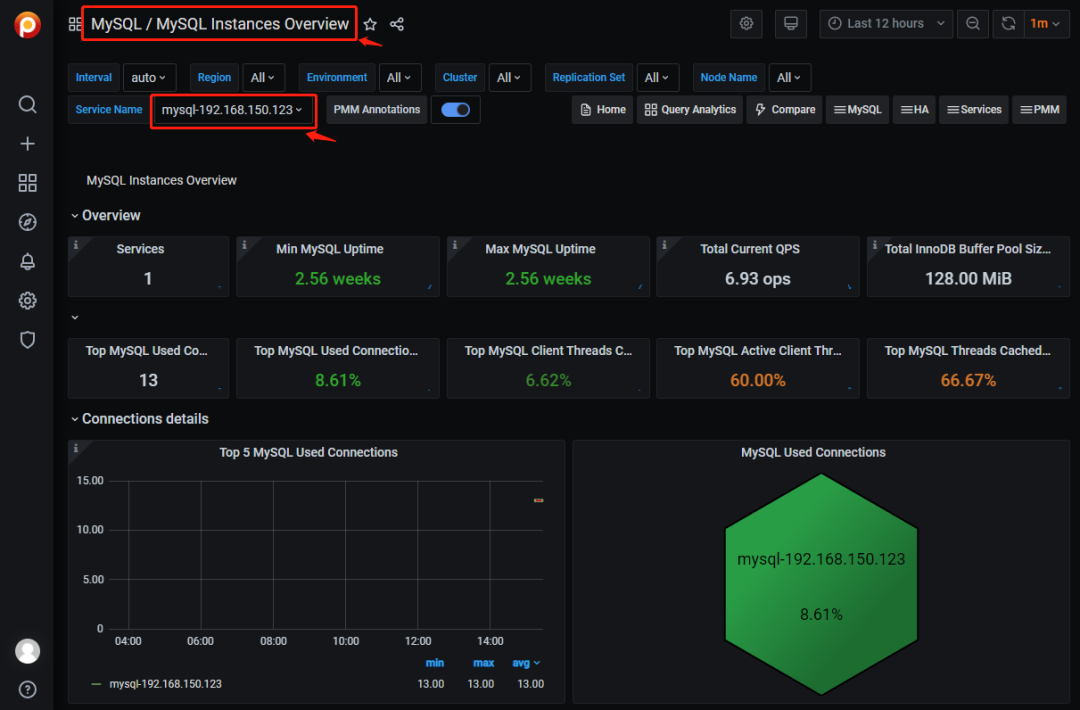Open the Node Name All dropdown
Screen dimensions: 1080x710
click(789, 78)
